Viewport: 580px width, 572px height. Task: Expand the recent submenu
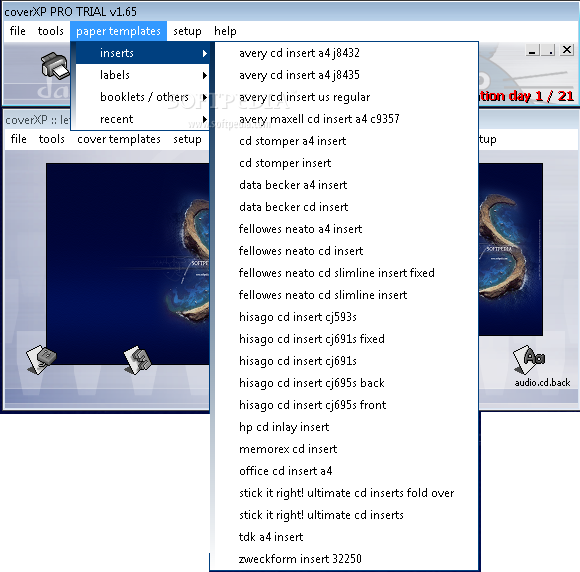pos(142,119)
